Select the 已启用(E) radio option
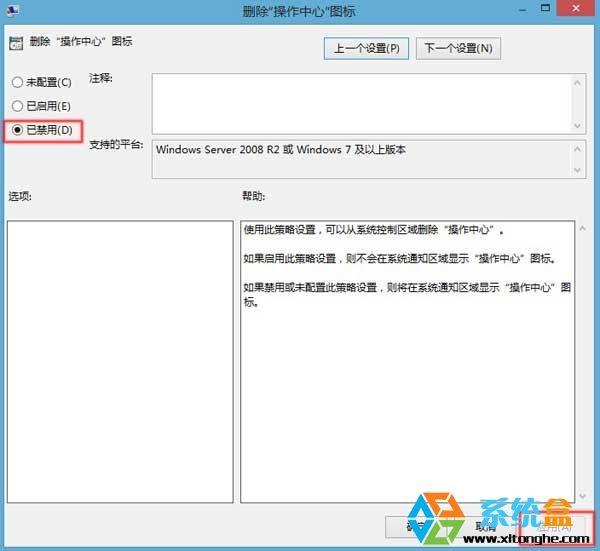 [41, 106]
